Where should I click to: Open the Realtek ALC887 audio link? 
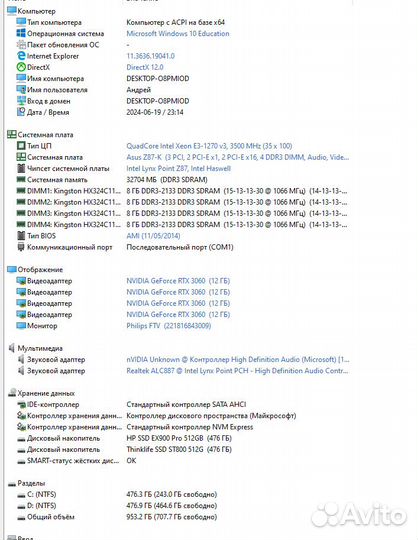pos(237,371)
